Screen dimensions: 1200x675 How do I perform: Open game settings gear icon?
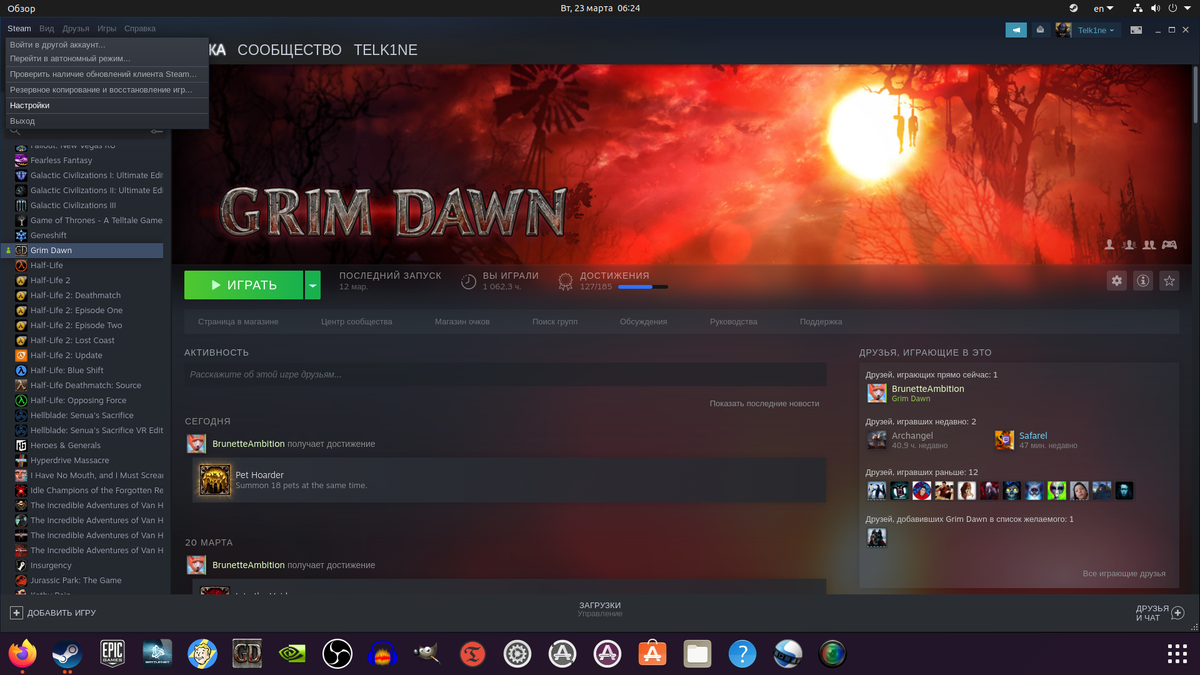[1117, 281]
